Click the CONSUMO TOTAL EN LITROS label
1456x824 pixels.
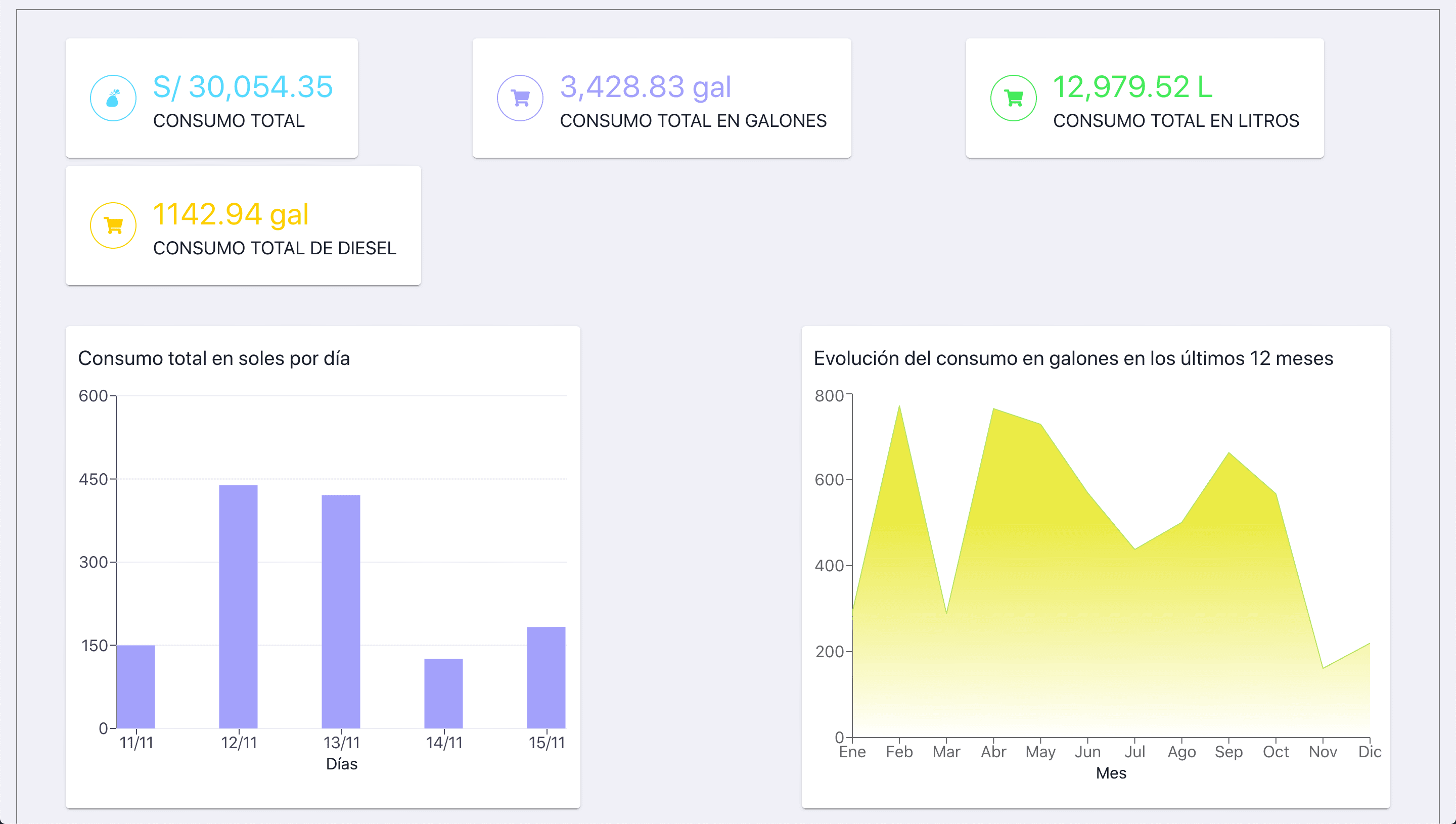pos(1176,120)
